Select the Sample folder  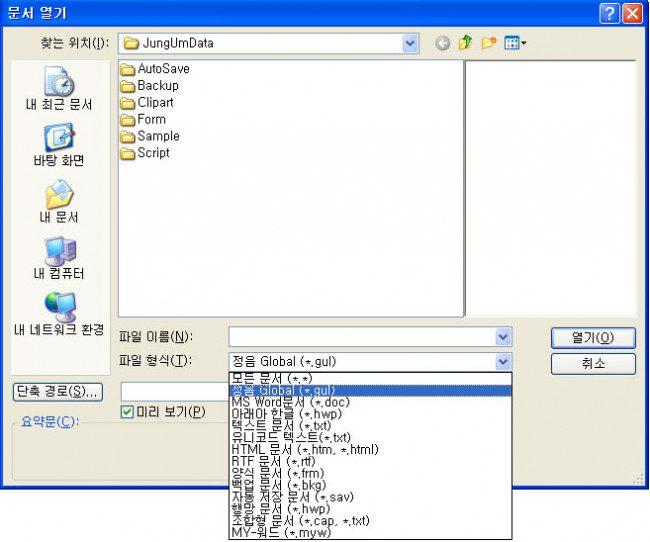pos(150,136)
